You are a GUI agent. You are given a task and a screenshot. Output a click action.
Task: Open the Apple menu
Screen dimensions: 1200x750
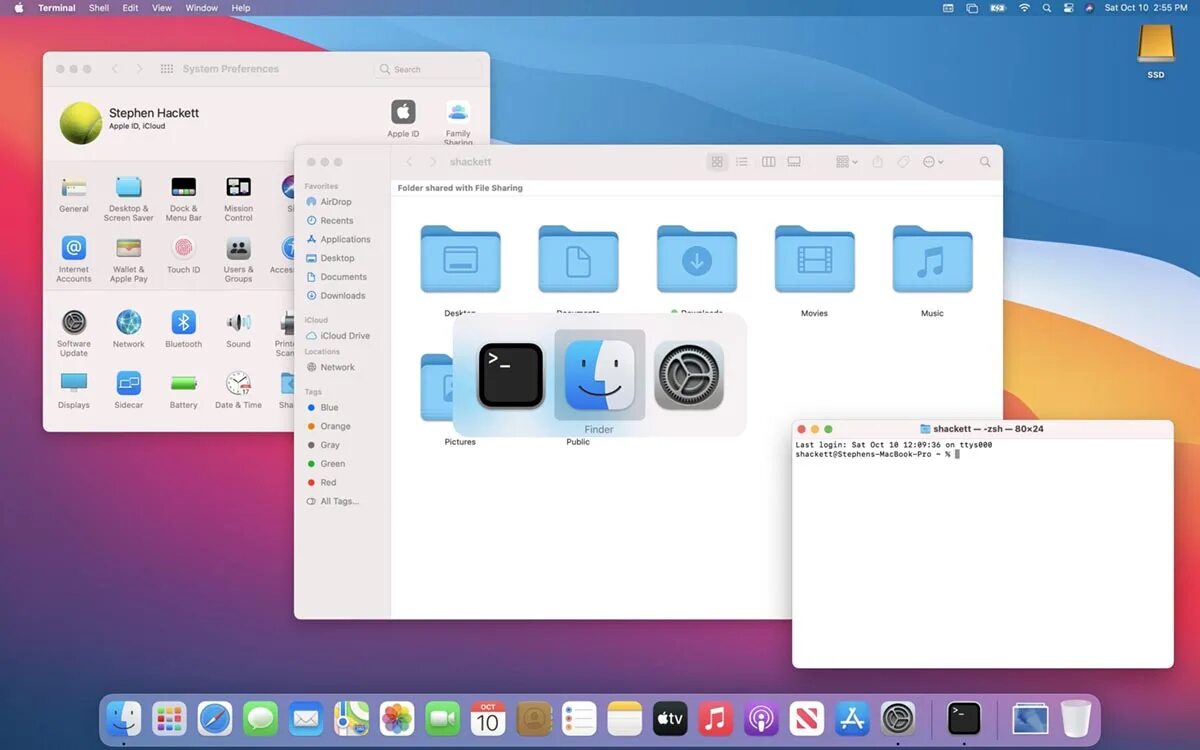click(x=18, y=8)
